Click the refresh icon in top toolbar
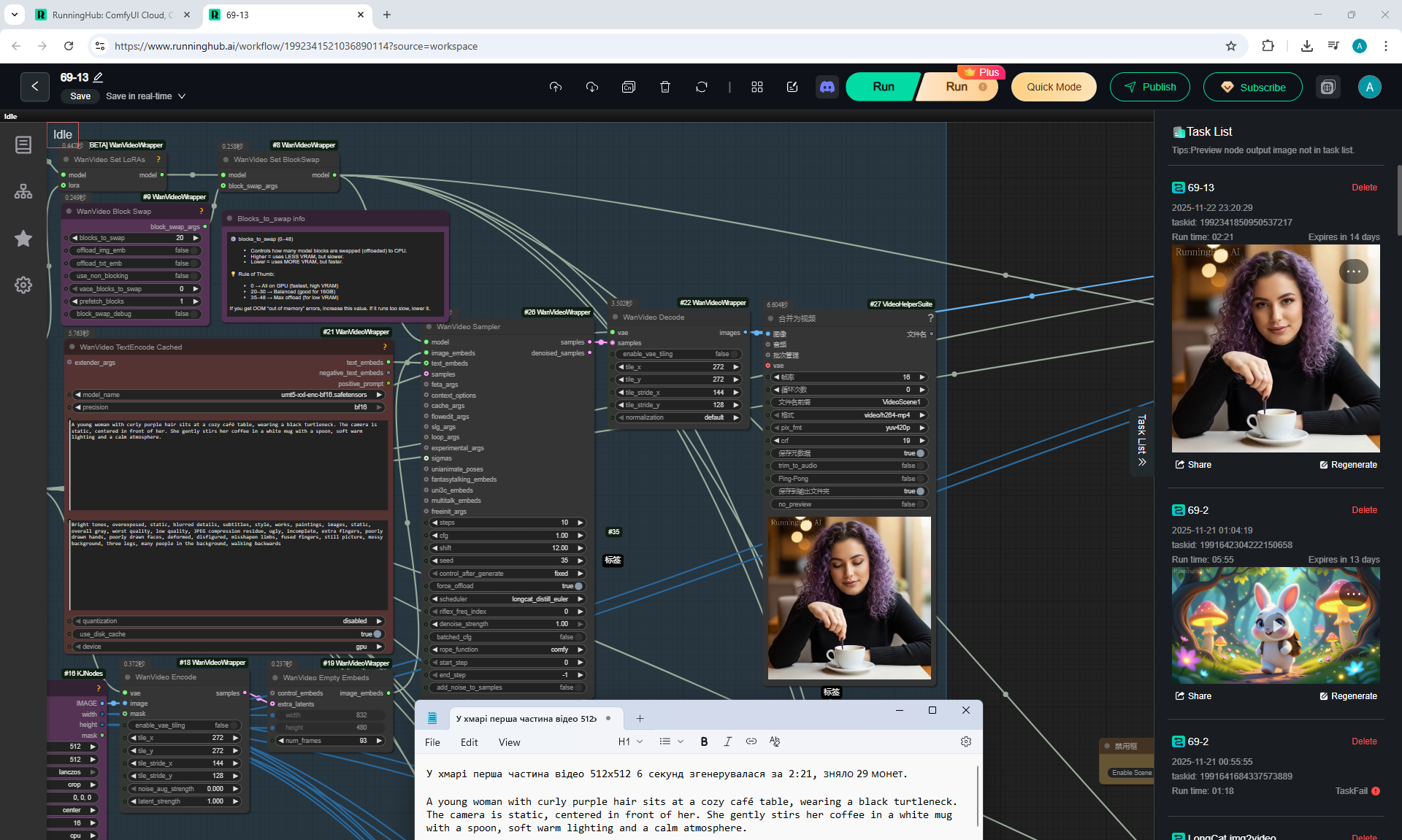The height and width of the screenshot is (840, 1402). pos(701,87)
